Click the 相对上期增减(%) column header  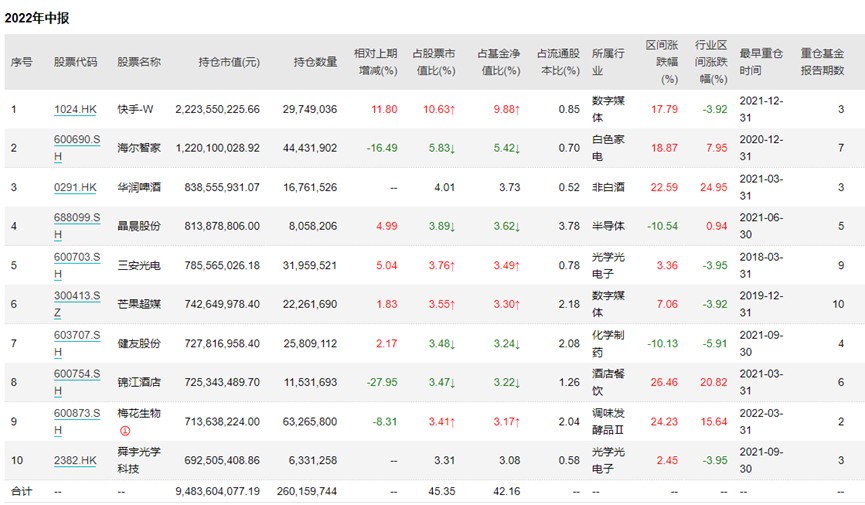click(375, 62)
